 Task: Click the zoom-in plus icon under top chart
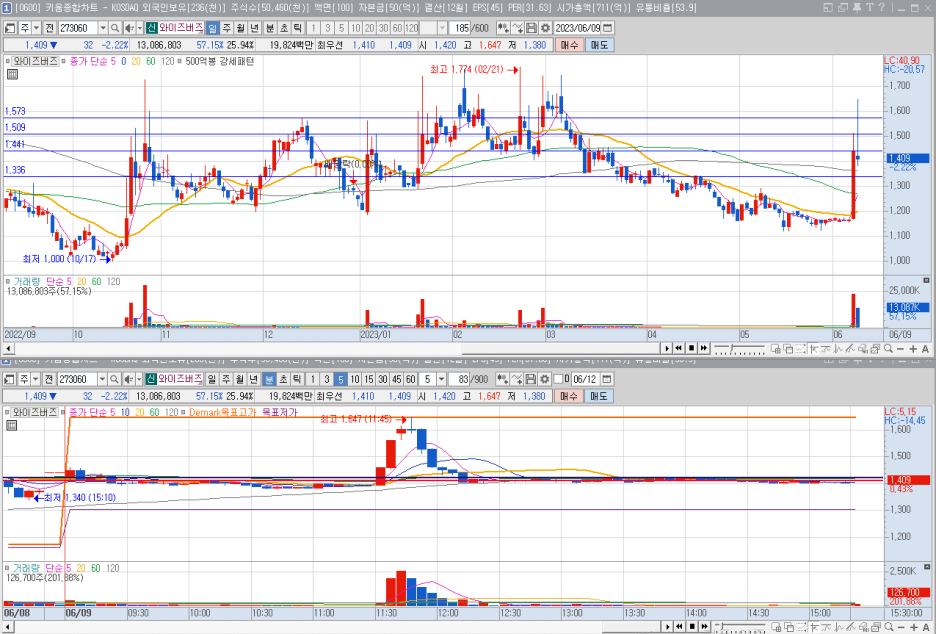tap(913, 349)
